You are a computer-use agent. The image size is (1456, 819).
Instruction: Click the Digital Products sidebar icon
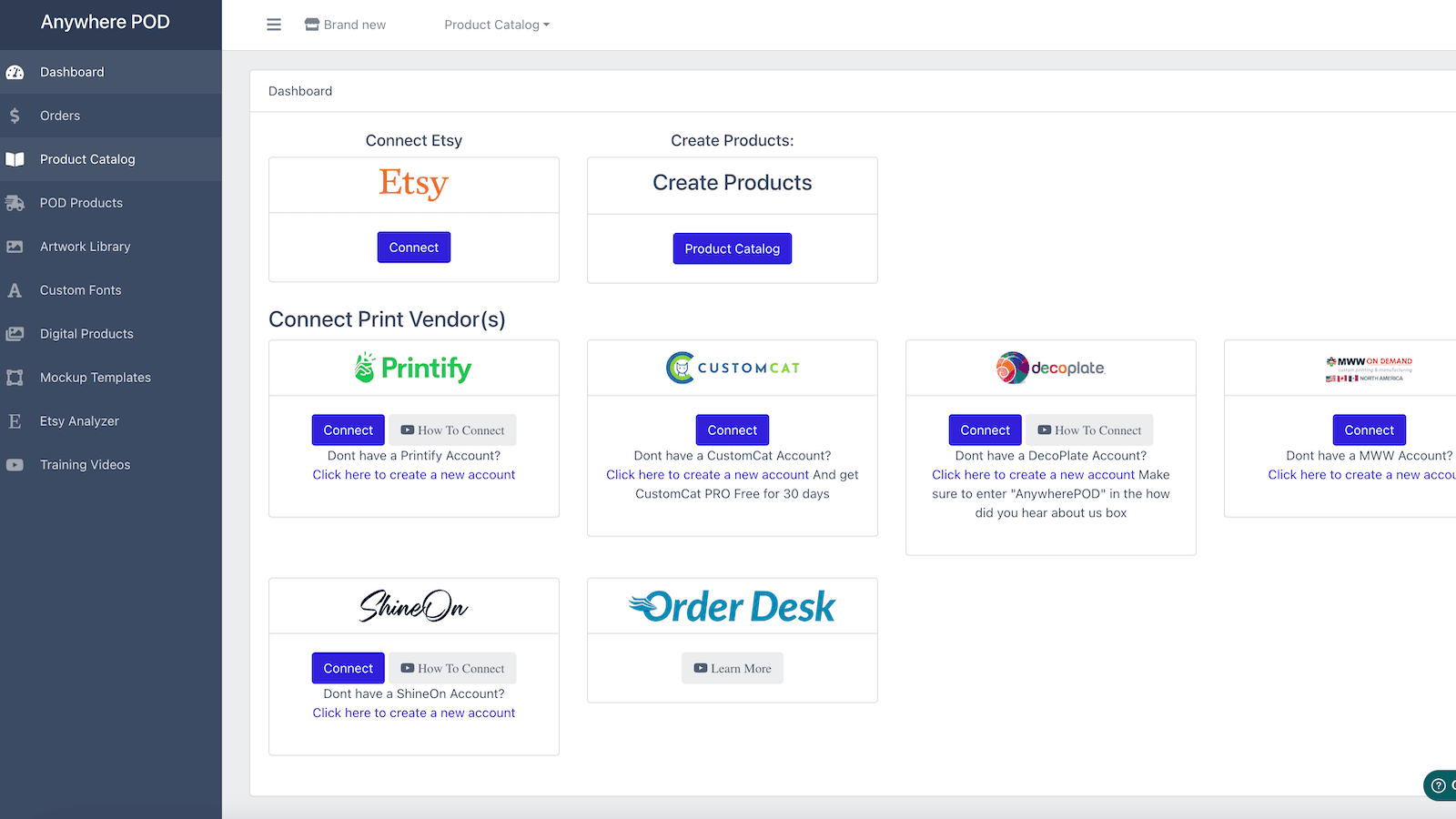pos(15,333)
